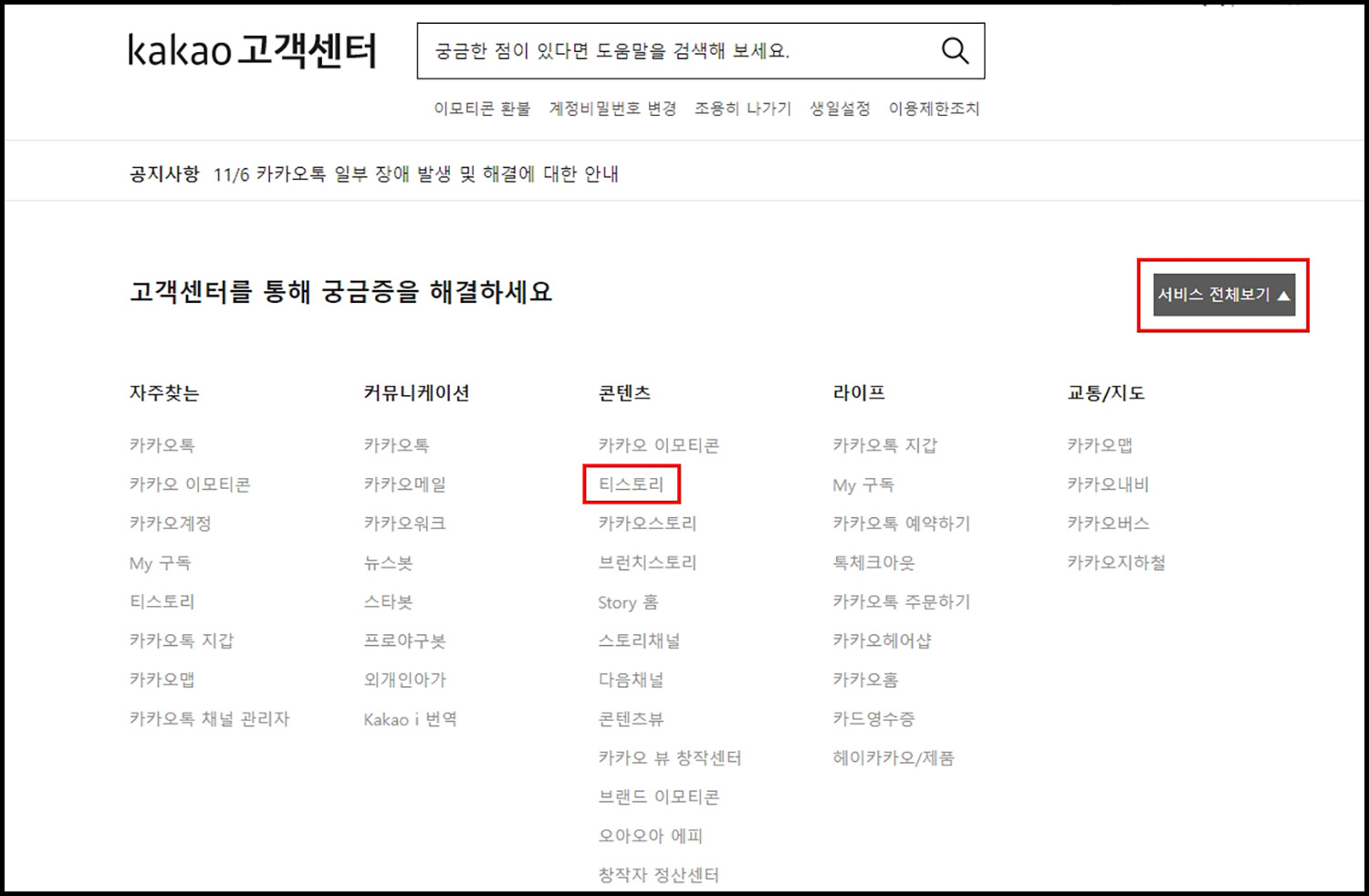Open the 조용히 나가기 quick link
The image size is (1369, 896).
pyautogui.click(x=743, y=109)
